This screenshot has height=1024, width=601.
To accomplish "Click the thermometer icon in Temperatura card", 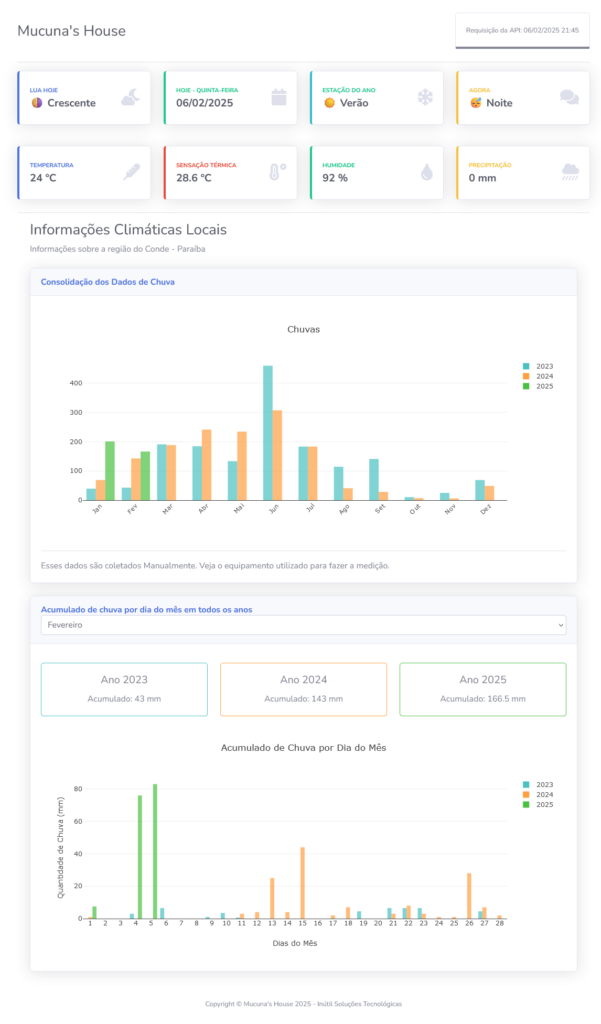I will (x=131, y=172).
